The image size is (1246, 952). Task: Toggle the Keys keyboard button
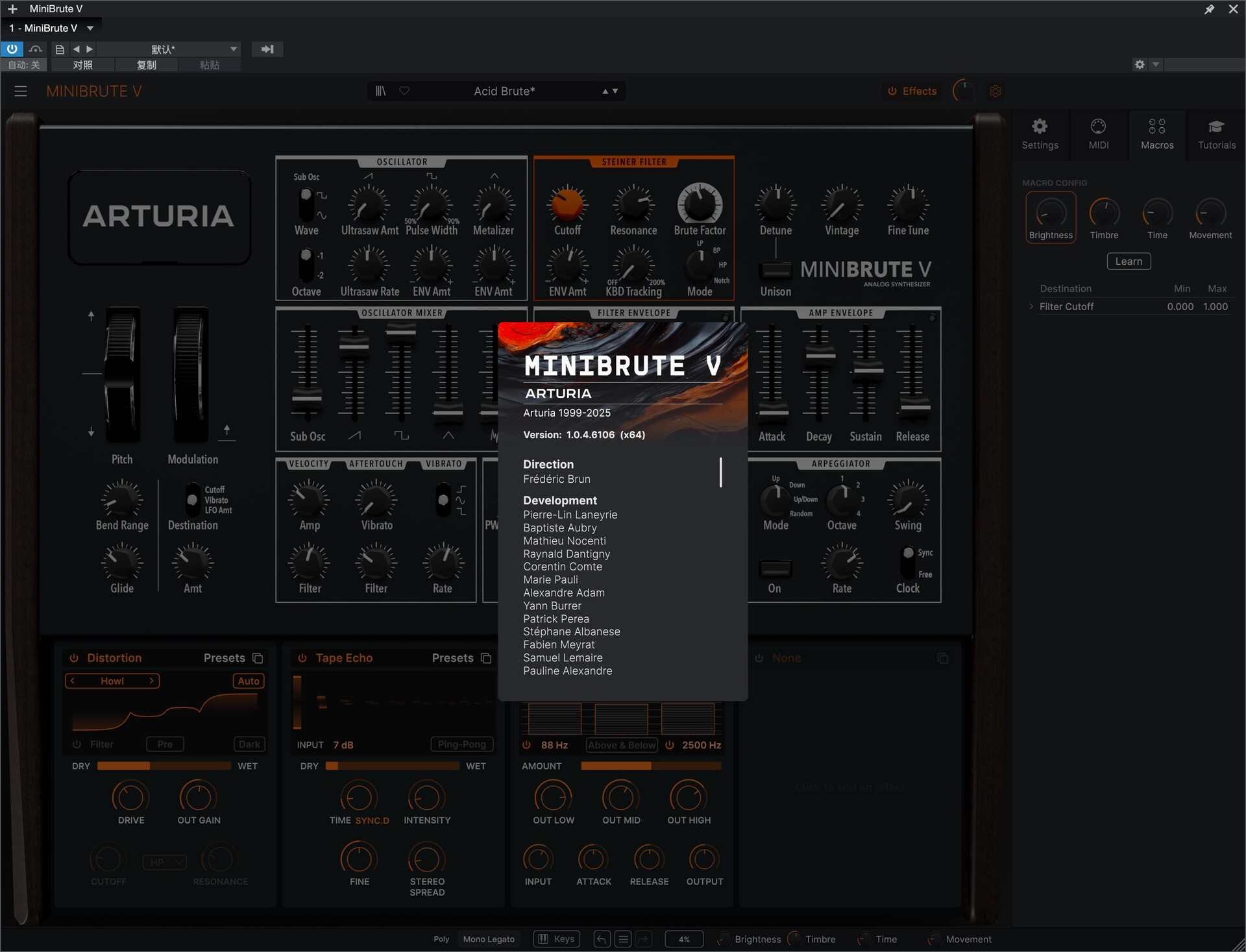click(557, 939)
